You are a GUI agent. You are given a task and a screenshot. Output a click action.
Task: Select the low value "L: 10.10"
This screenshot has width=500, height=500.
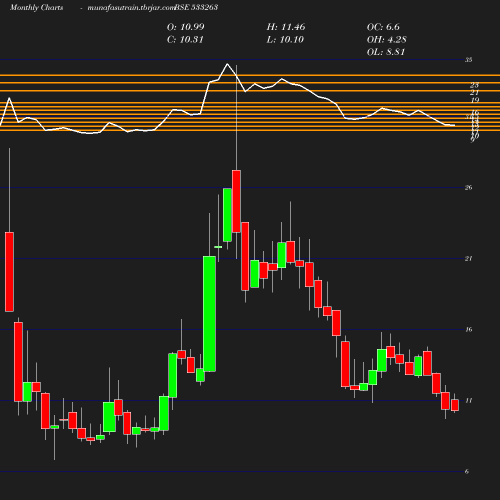coord(285,40)
